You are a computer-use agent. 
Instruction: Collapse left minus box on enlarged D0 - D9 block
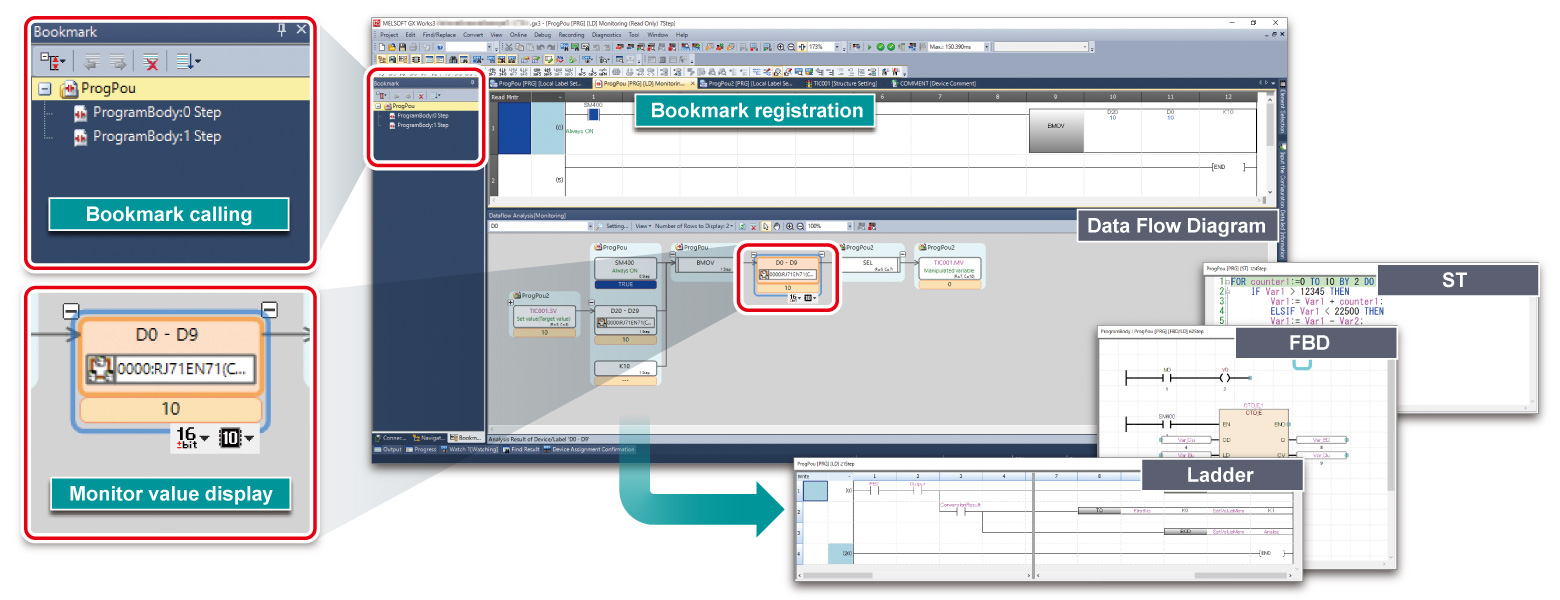pyautogui.click(x=70, y=310)
